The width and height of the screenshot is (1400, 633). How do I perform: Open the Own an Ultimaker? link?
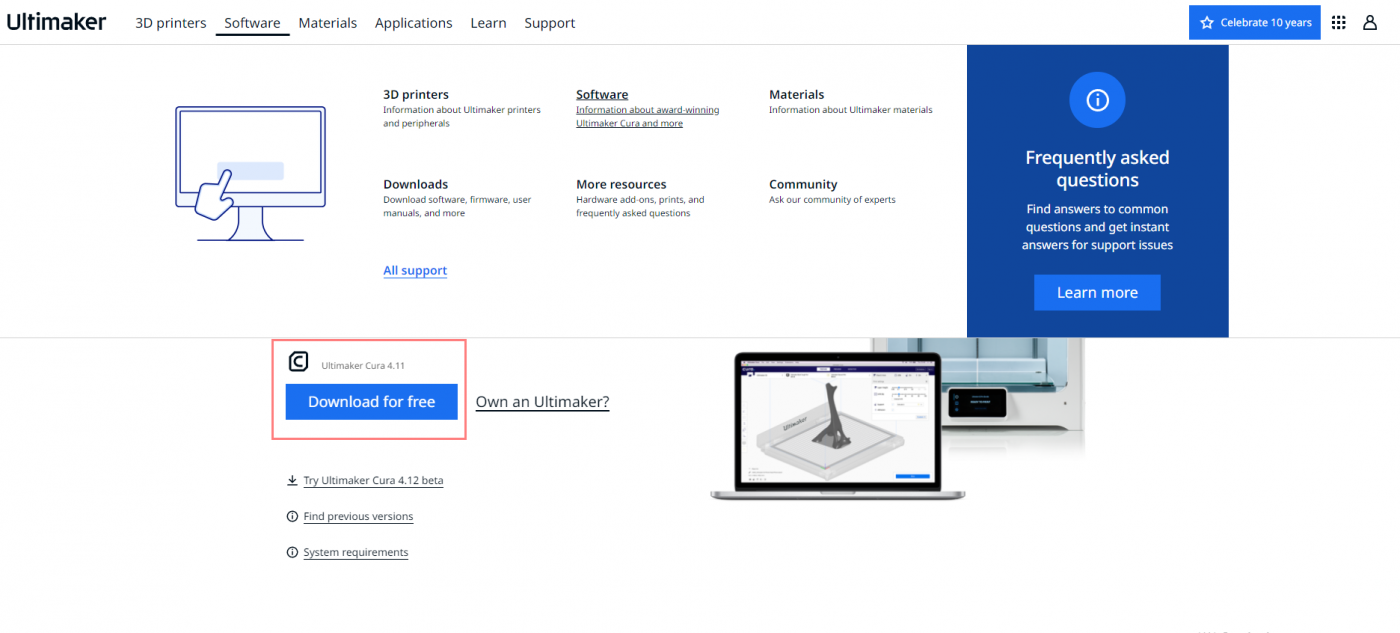[x=542, y=401]
